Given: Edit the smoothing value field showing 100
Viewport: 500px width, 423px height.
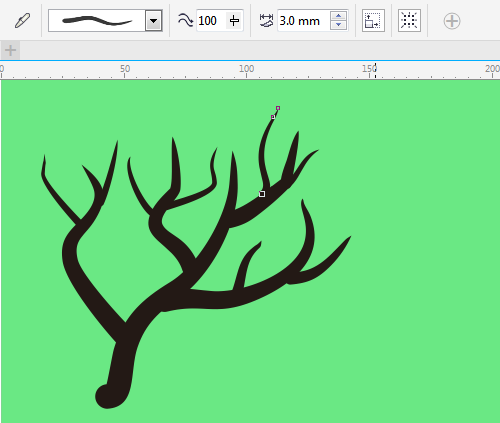Looking at the screenshot, I should (x=211, y=21).
